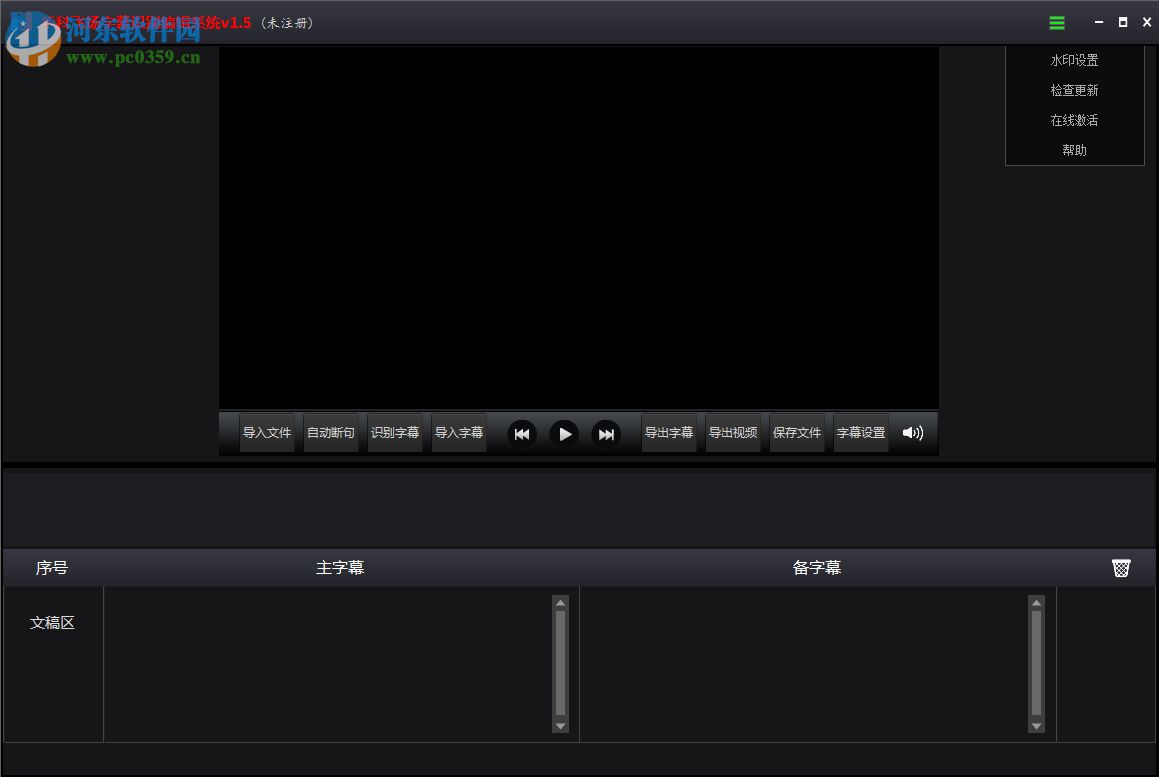Choose 检查更新 menu entry
1159x777 pixels.
click(1074, 90)
